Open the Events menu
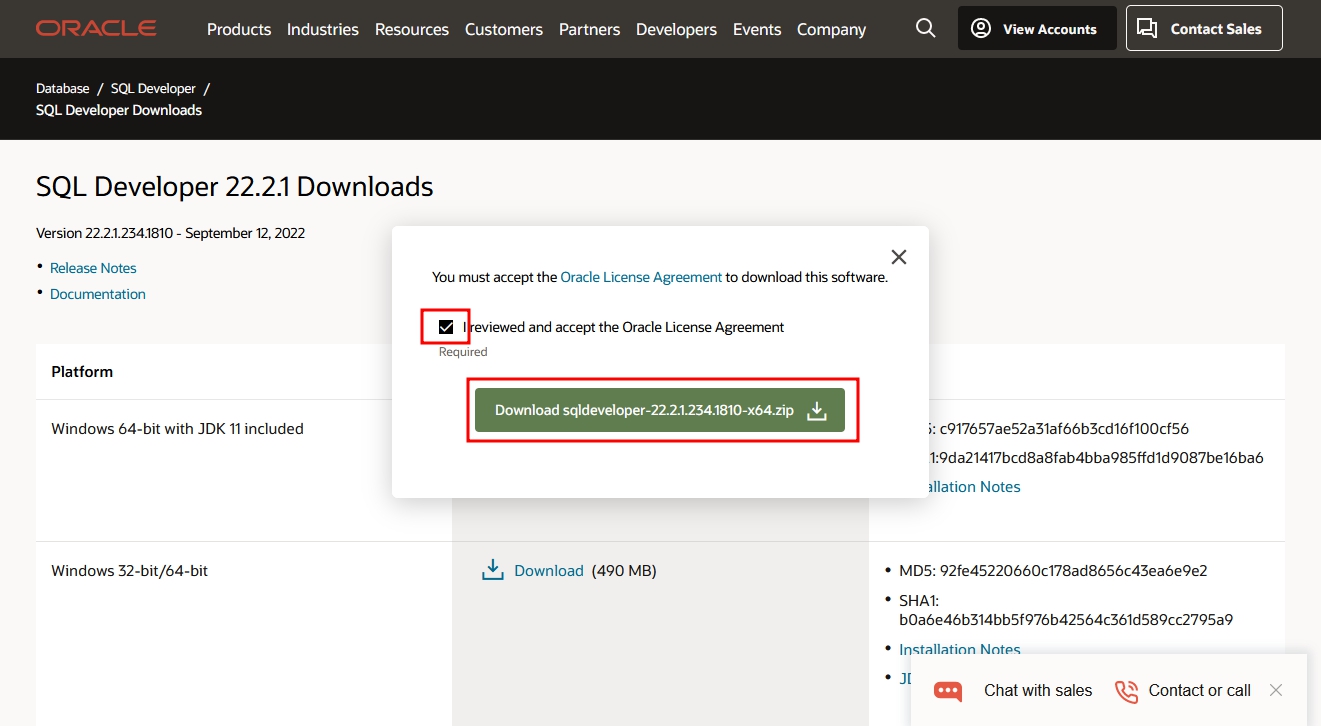 coord(757,29)
